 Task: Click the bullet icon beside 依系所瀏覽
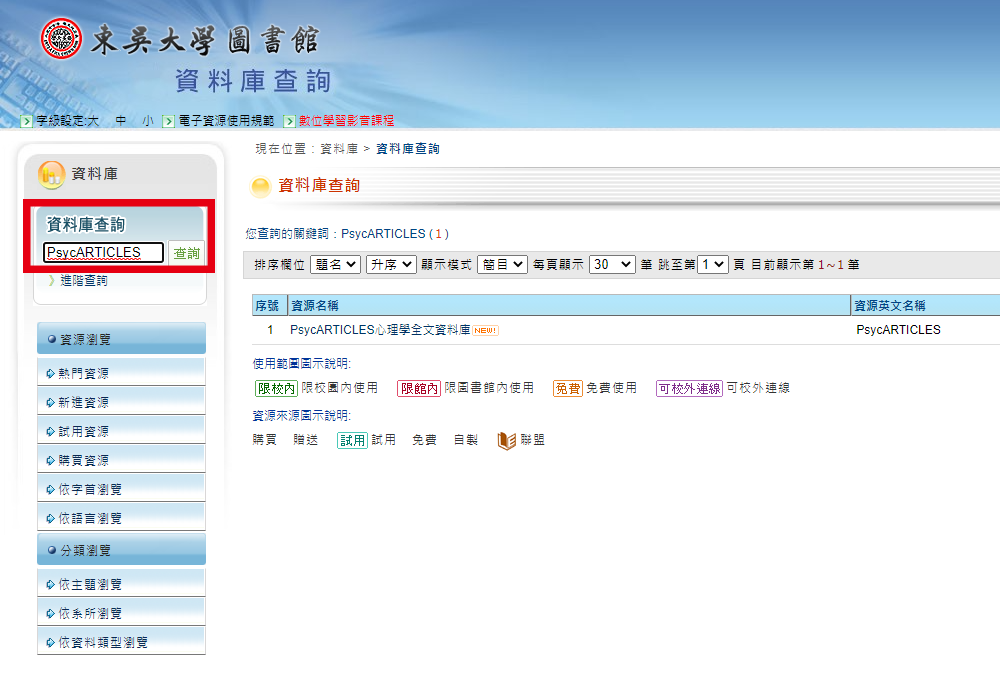50,614
